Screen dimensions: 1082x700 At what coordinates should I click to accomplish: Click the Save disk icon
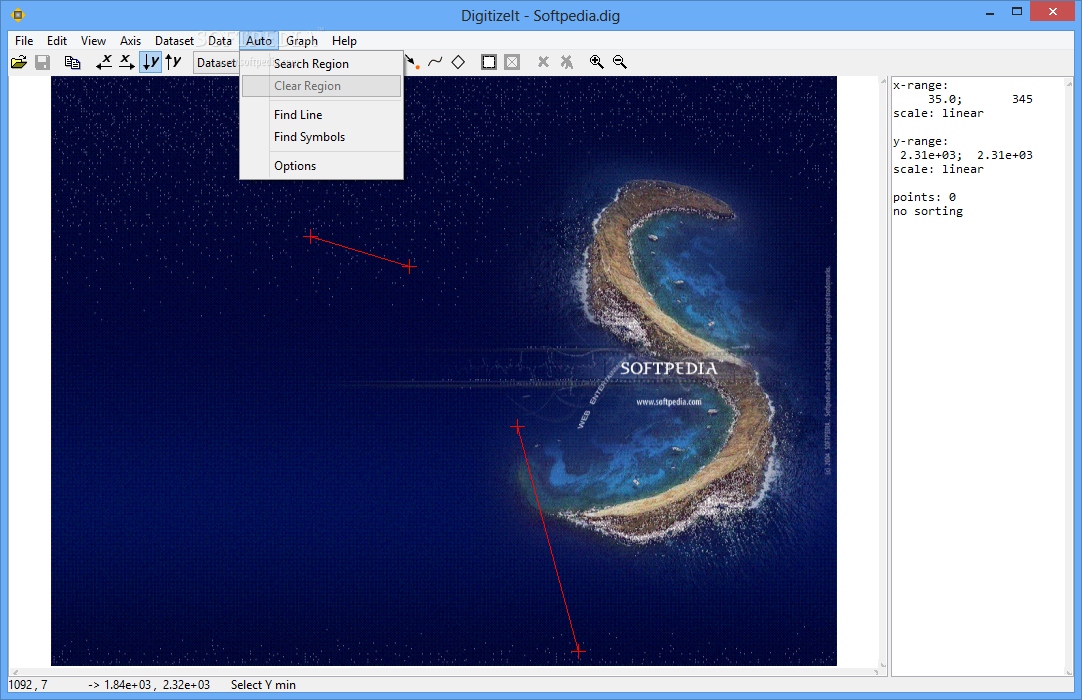tap(42, 62)
